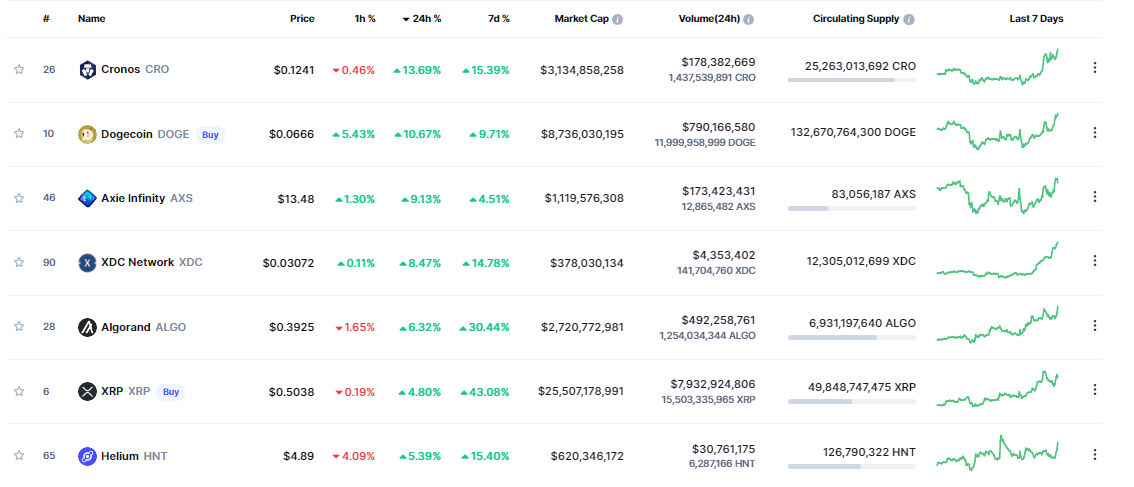Click the Algorand logo icon
Viewport: 1134px width, 487px height.
[87, 327]
